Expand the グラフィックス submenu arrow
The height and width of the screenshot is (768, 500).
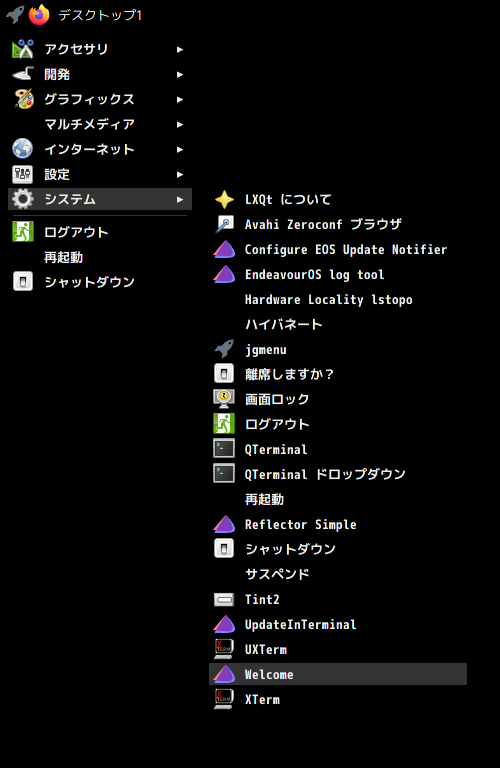point(180,99)
